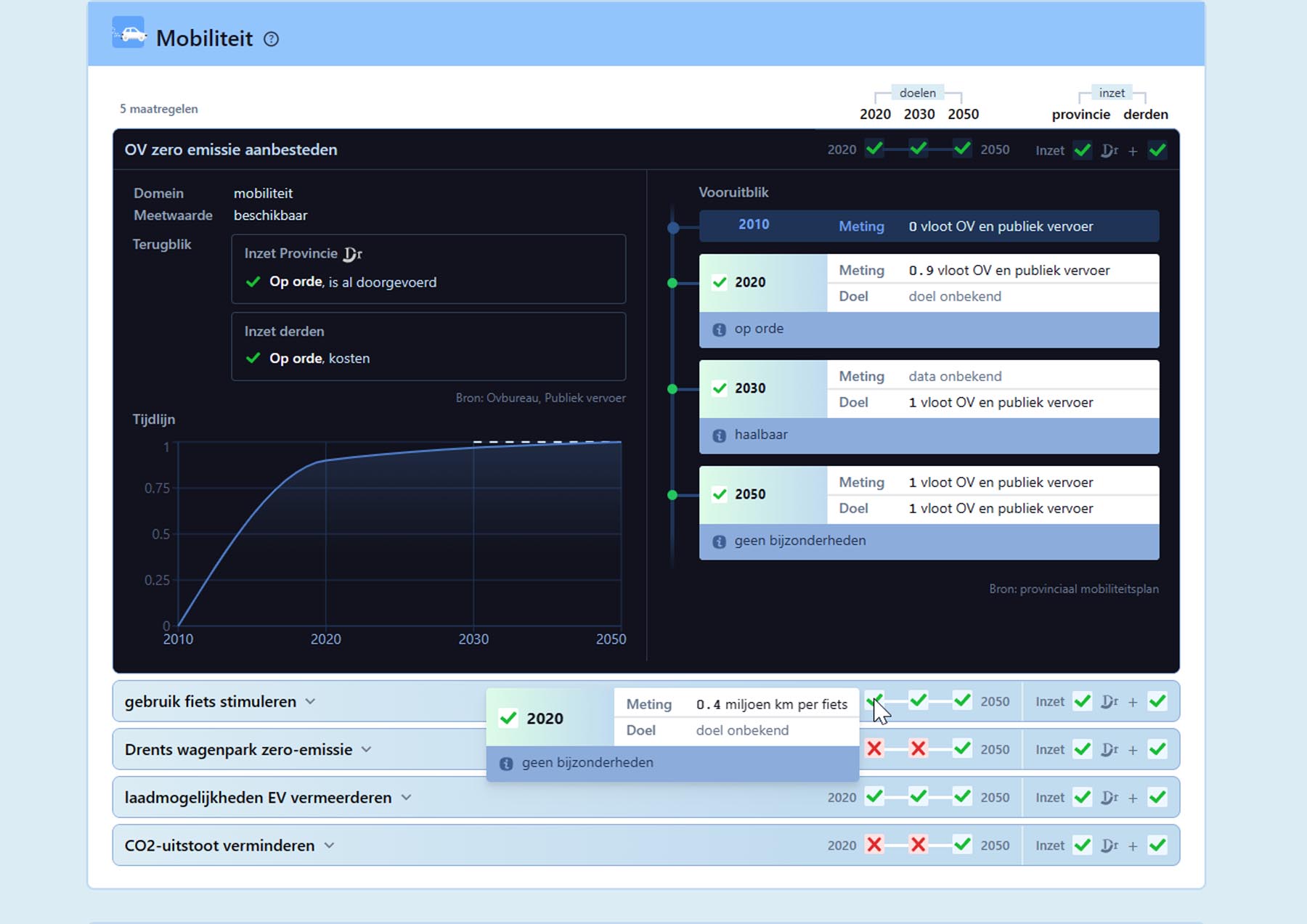The width and height of the screenshot is (1307, 924).
Task: Click the help icon next to Mobiliteit
Action: coord(271,39)
